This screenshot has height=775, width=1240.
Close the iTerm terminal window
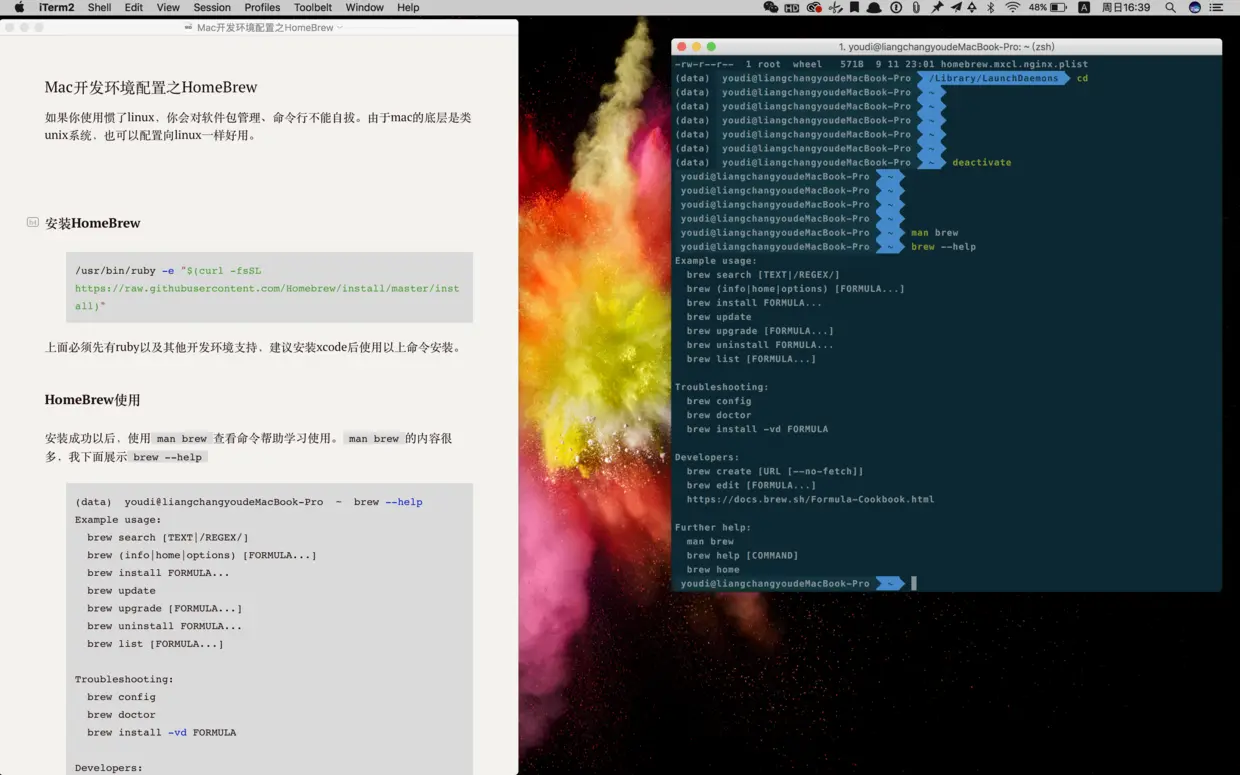[682, 46]
